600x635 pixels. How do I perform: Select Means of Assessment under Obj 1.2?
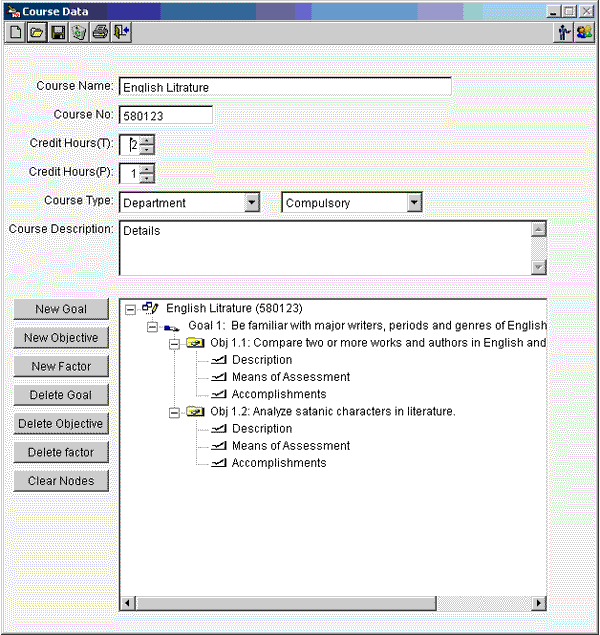pyautogui.click(x=291, y=446)
